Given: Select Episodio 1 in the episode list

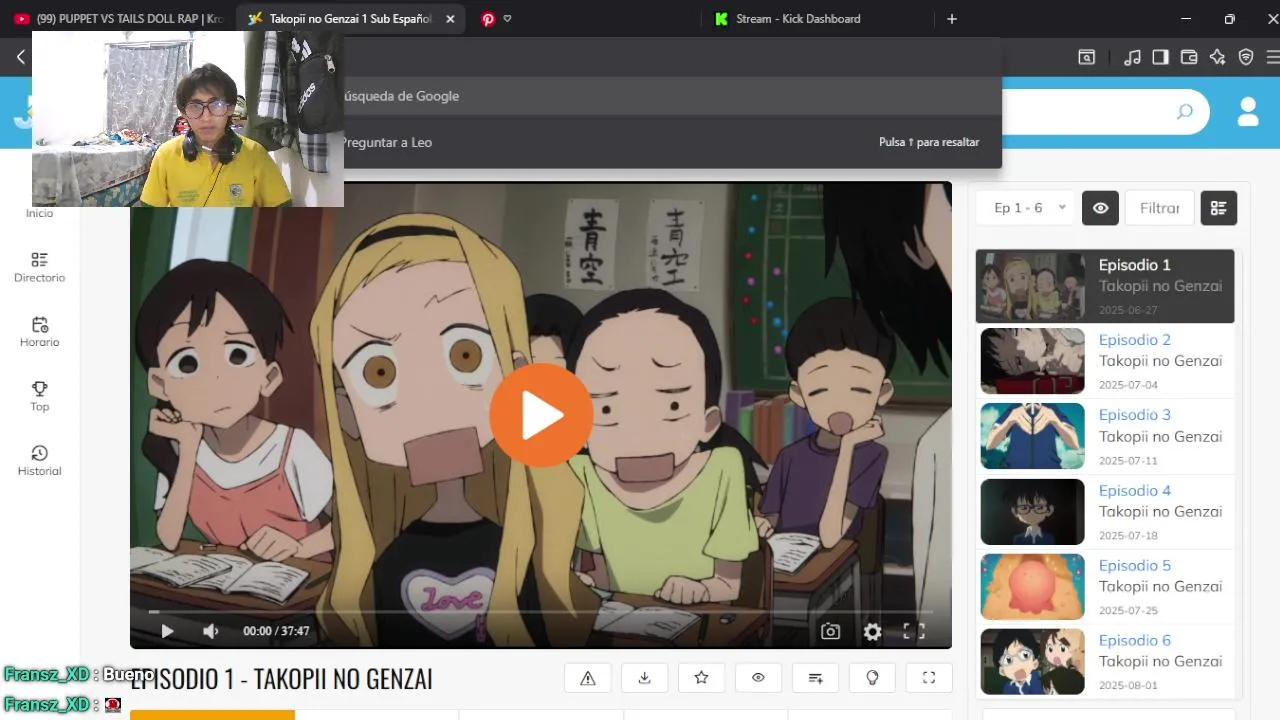Looking at the screenshot, I should (x=1105, y=286).
